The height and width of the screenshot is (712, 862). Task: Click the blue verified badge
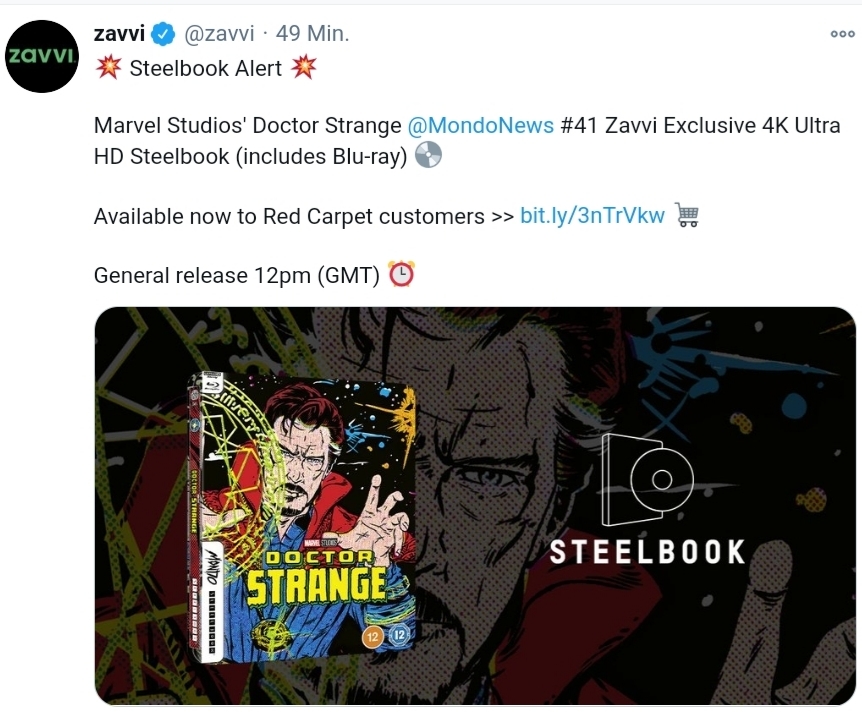[x=164, y=34]
